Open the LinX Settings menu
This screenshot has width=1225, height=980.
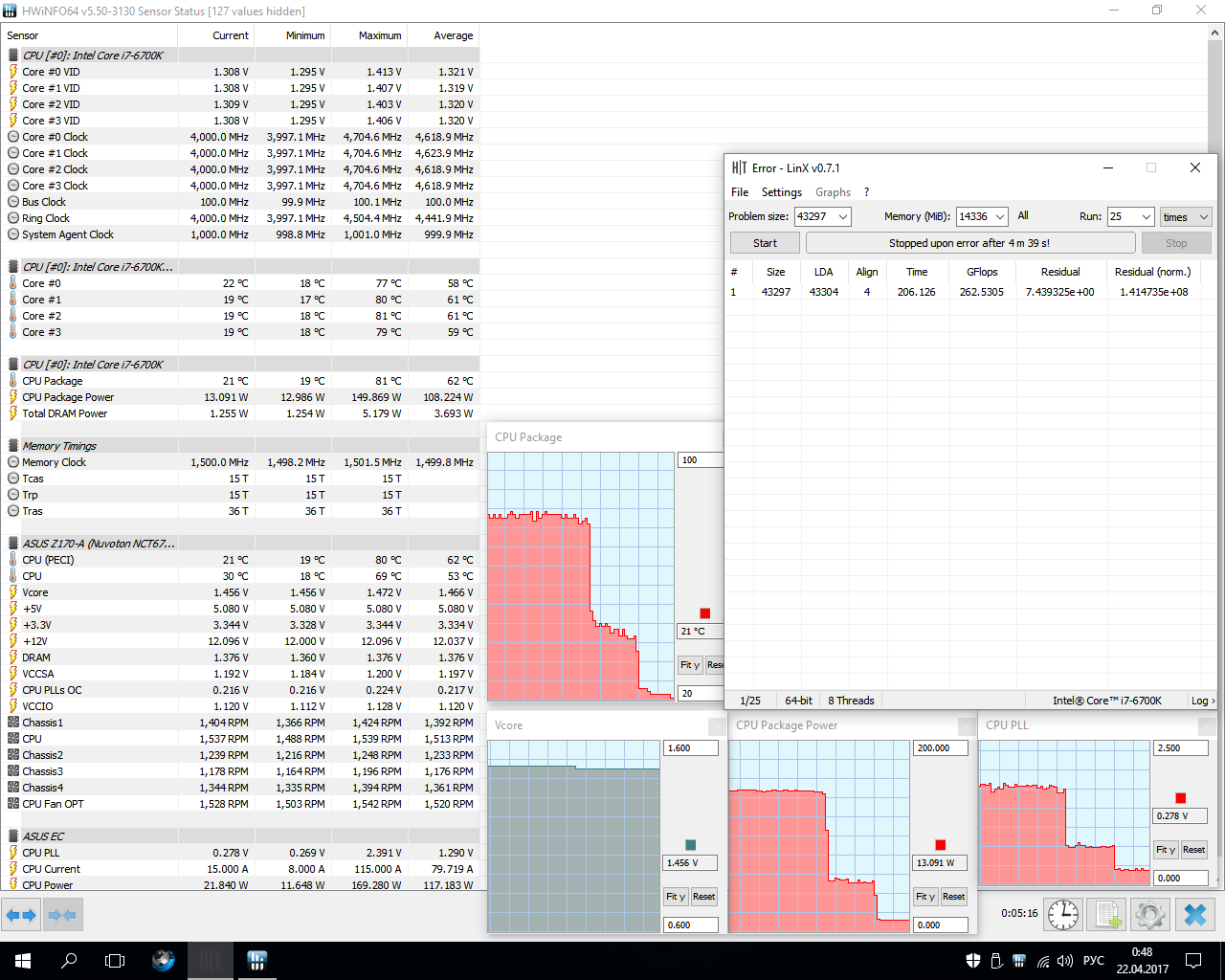click(x=782, y=192)
